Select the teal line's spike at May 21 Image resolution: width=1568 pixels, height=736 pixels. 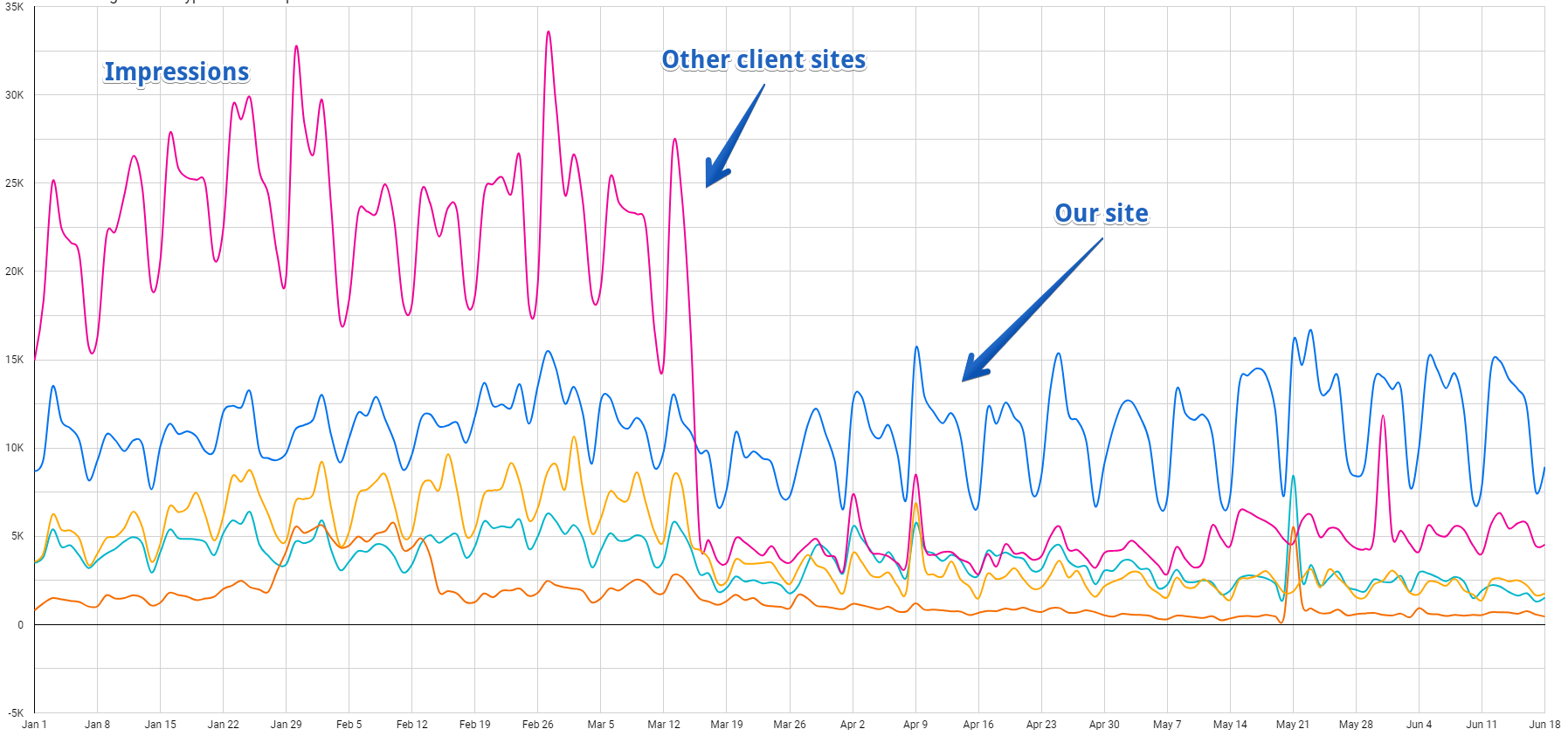coord(1293,478)
